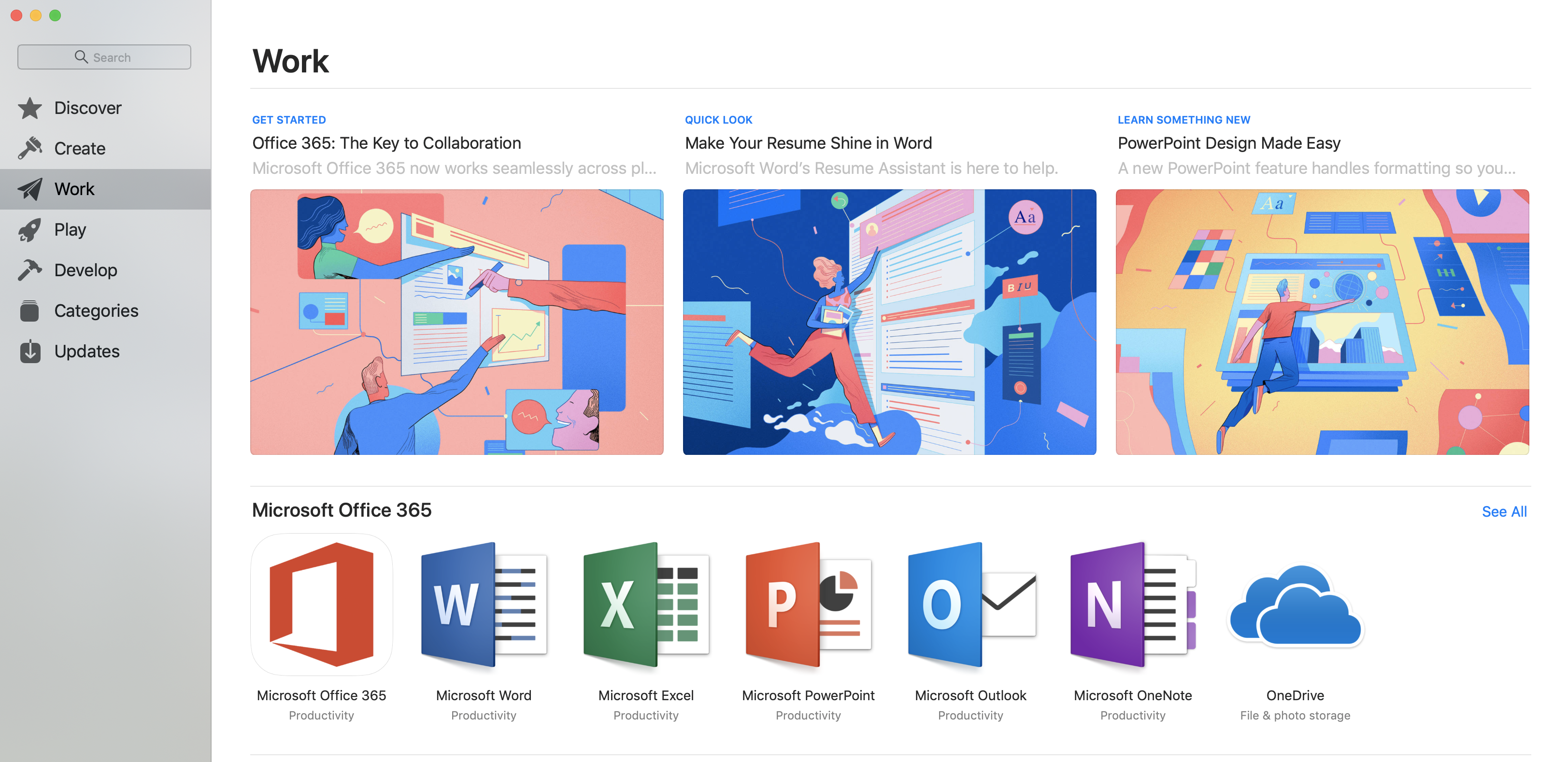Select Categories in sidebar
The height and width of the screenshot is (762, 1568).
pyautogui.click(x=97, y=311)
